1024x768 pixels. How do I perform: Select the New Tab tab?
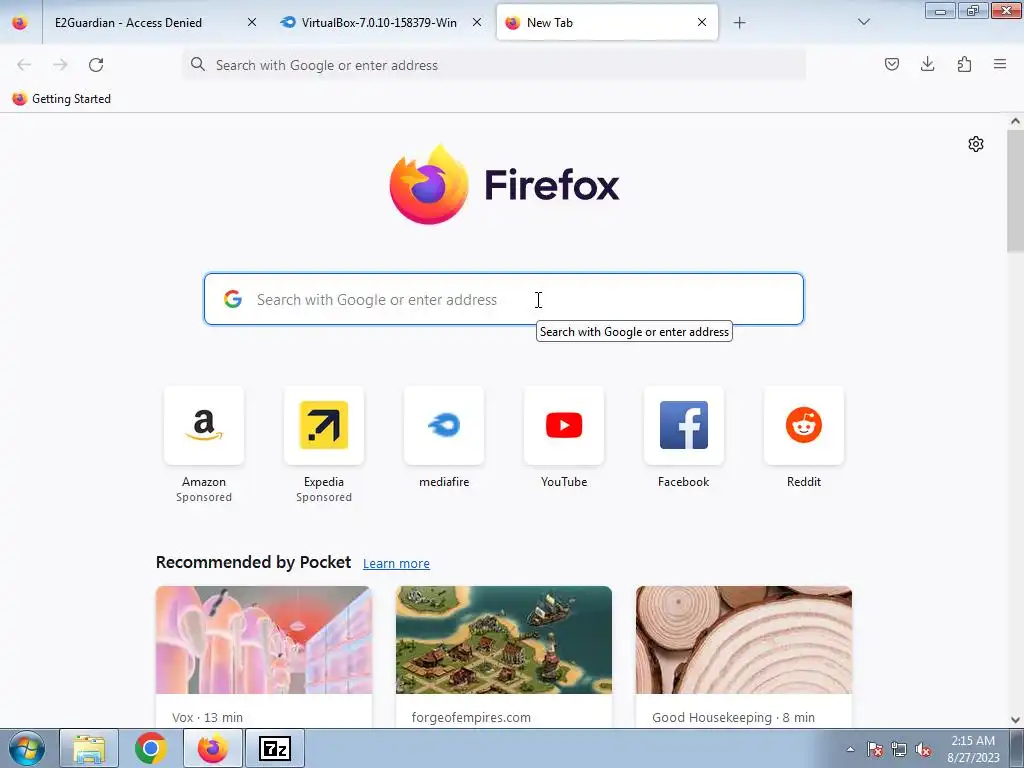coord(607,22)
